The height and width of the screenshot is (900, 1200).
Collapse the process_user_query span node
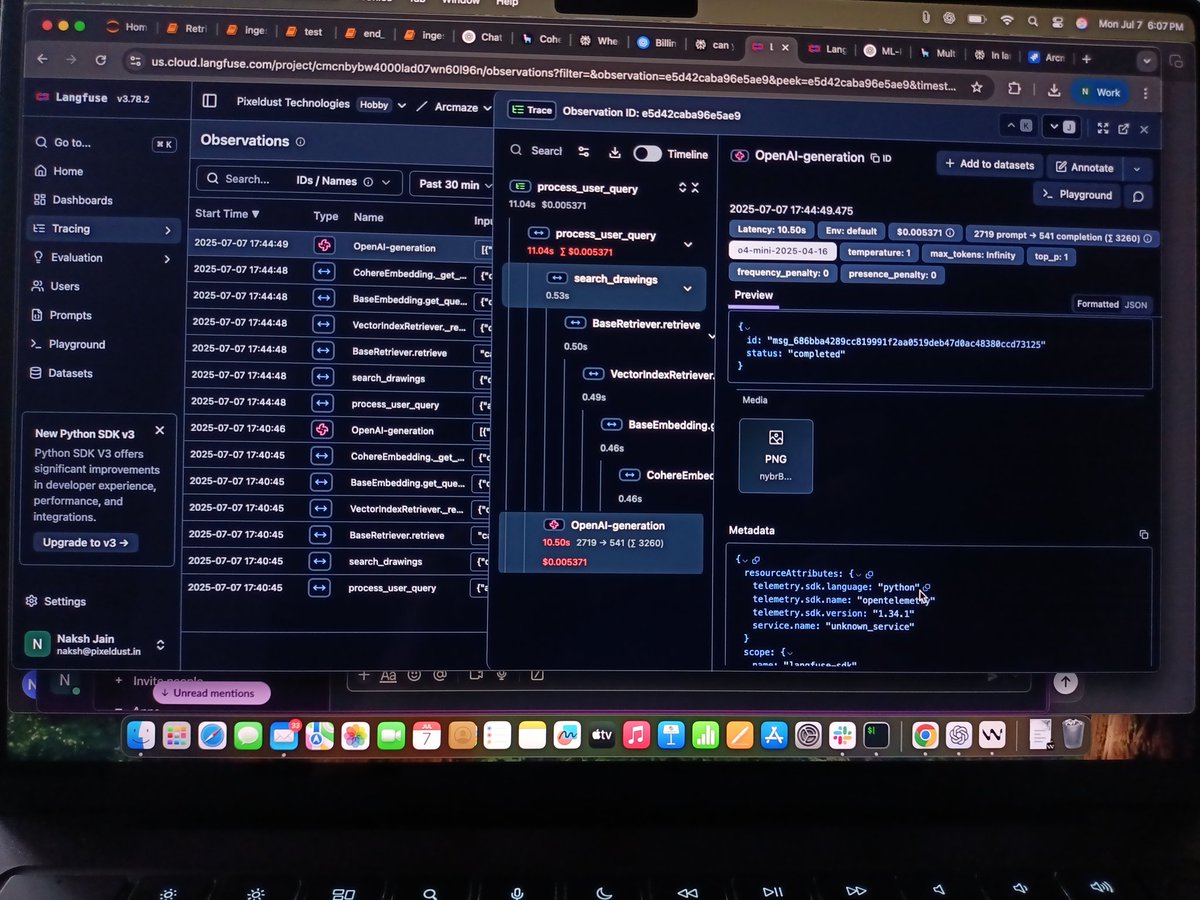tap(688, 244)
